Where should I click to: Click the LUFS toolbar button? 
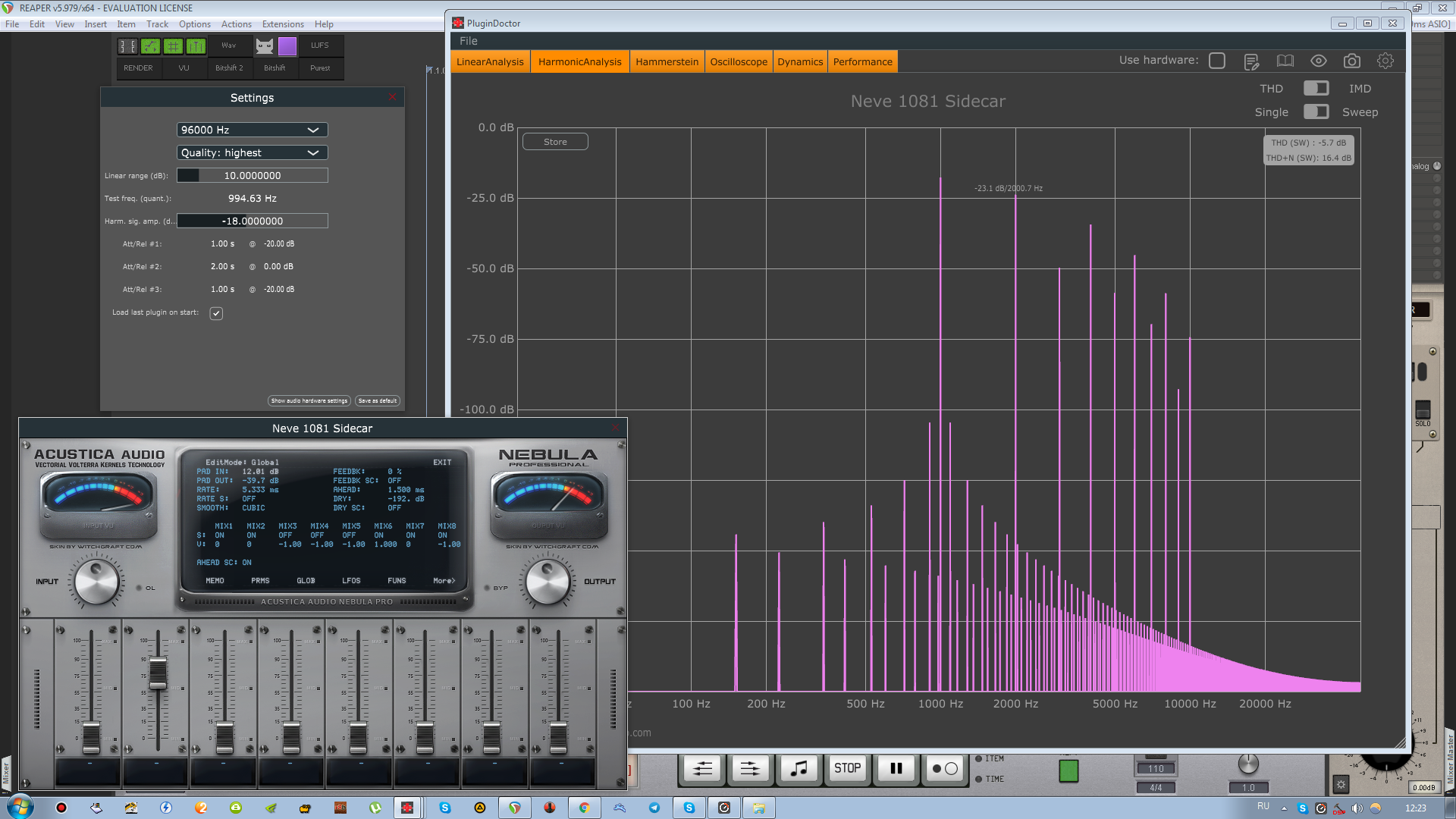pyautogui.click(x=320, y=45)
